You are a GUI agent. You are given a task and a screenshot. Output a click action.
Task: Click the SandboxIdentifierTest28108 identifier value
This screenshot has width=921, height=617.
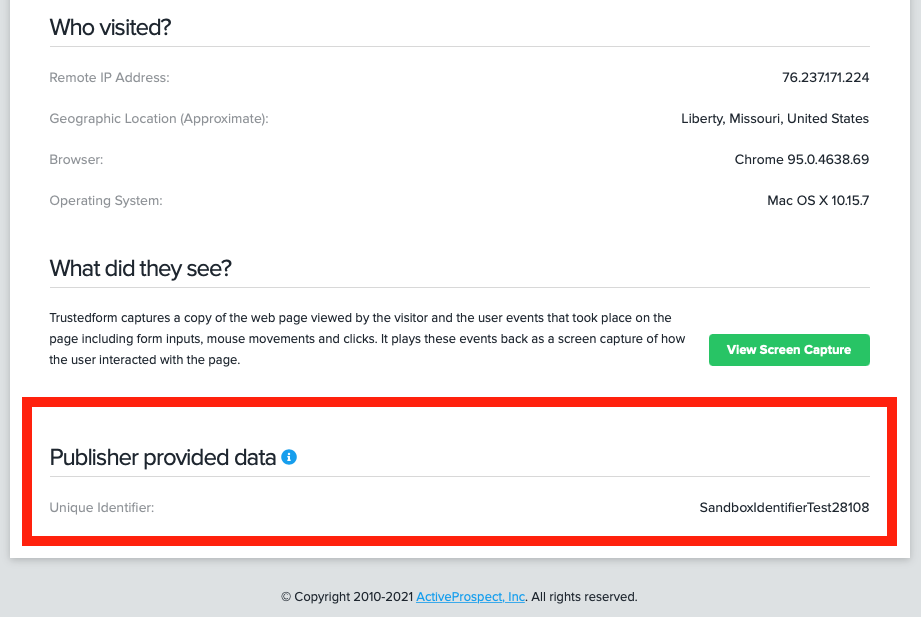click(784, 507)
